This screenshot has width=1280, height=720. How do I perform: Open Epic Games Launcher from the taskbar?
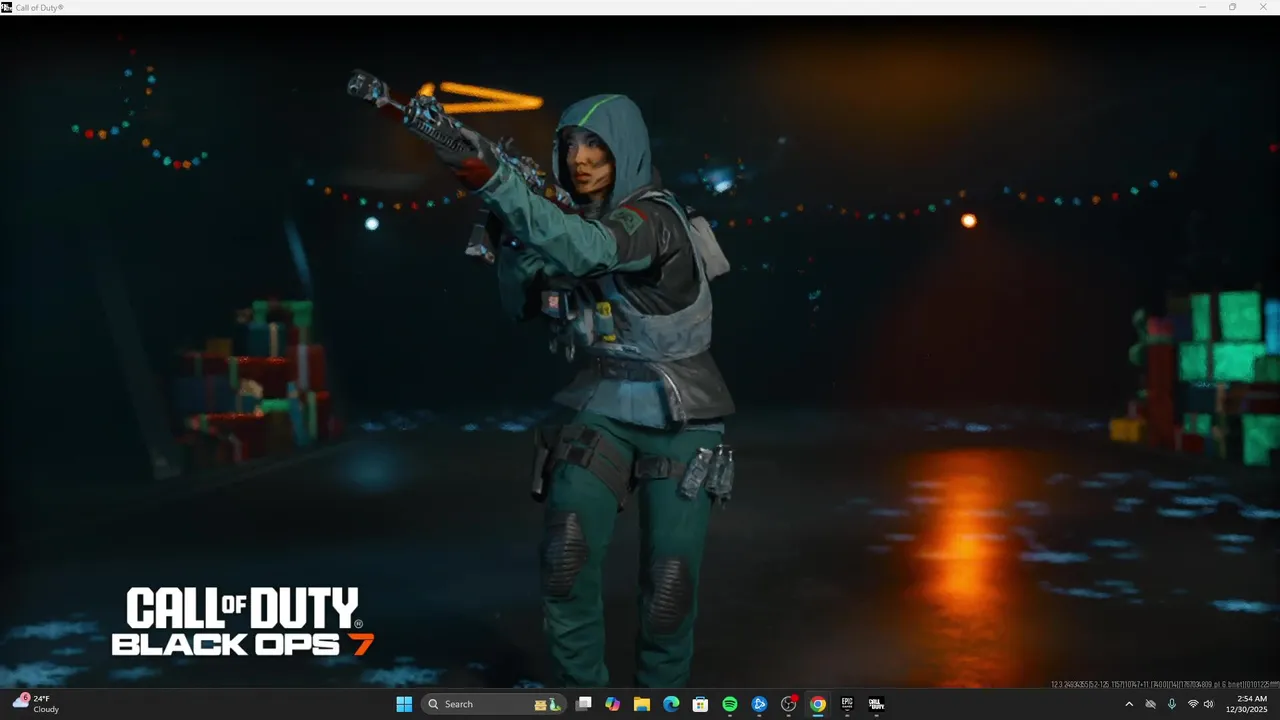point(847,704)
